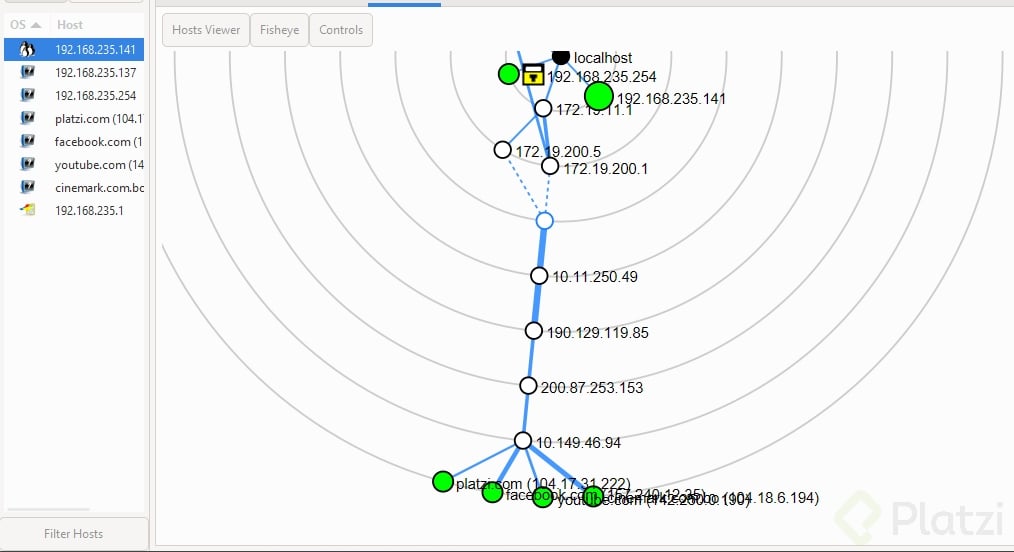Select host 192.168.235.1 in the list
The width and height of the screenshot is (1014, 552).
pyautogui.click(x=74, y=210)
